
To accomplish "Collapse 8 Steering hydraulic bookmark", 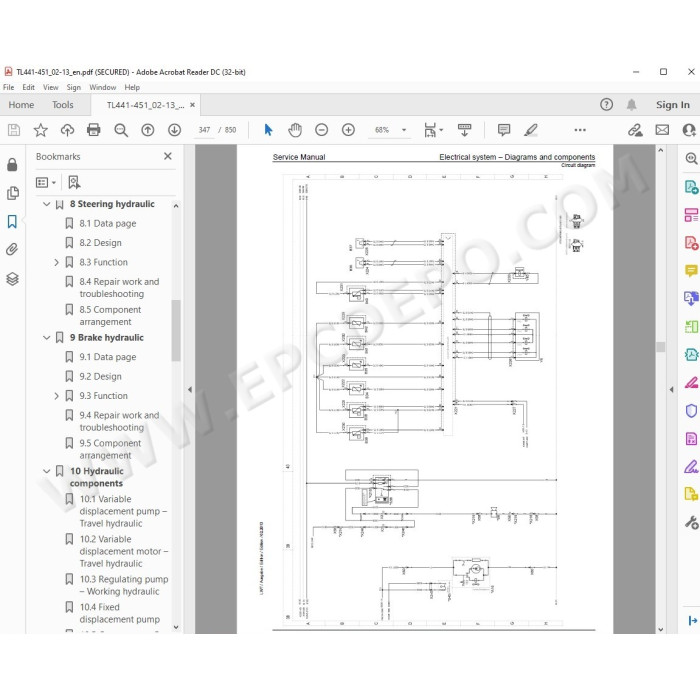I will (46, 204).
